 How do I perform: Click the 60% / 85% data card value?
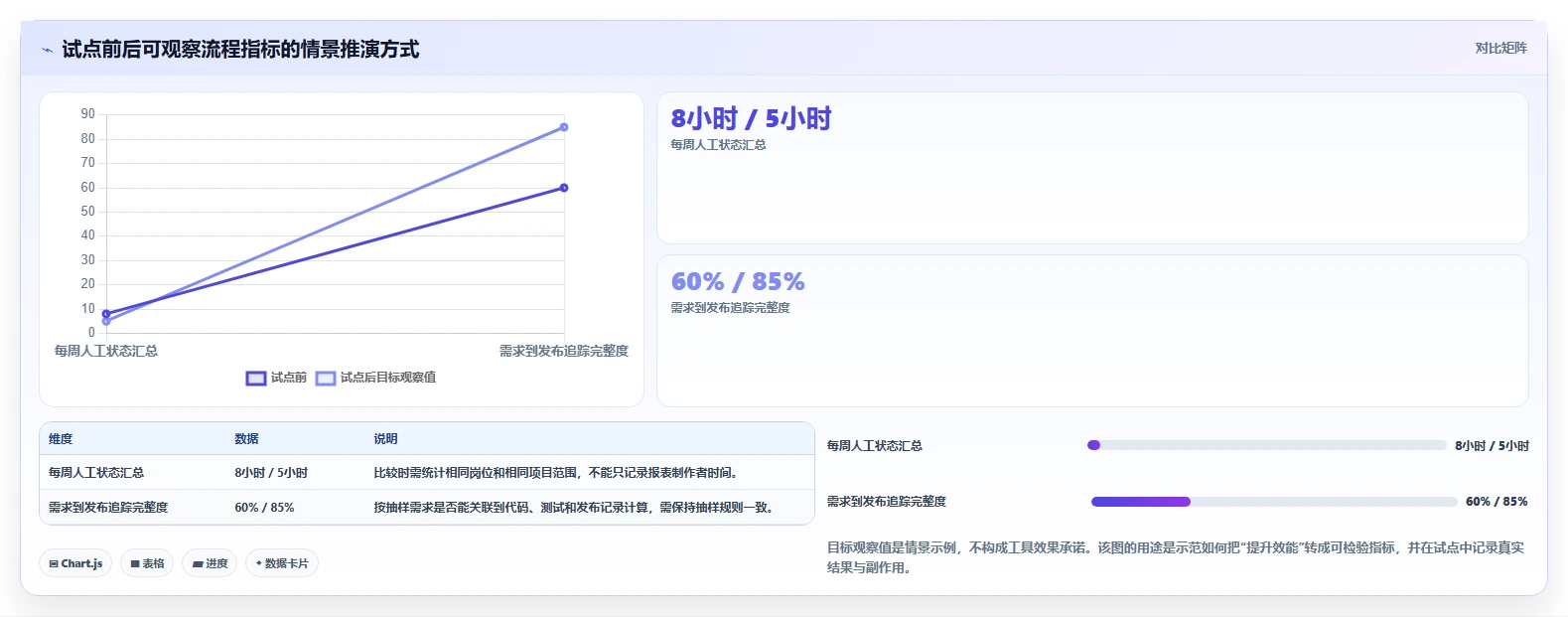tap(738, 282)
